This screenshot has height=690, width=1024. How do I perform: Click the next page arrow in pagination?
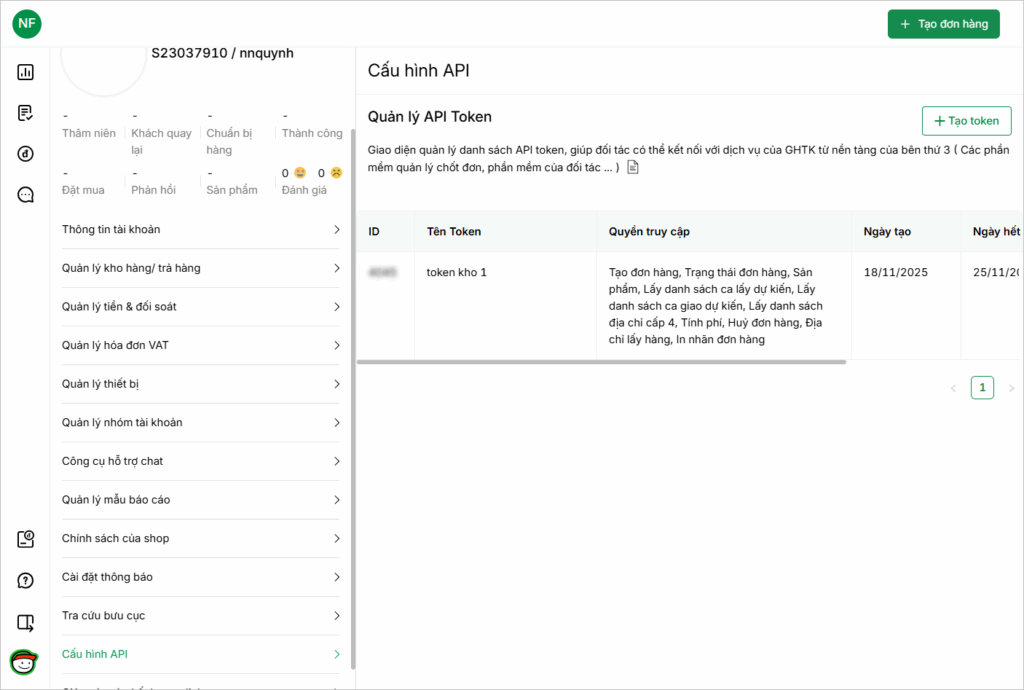point(1011,388)
